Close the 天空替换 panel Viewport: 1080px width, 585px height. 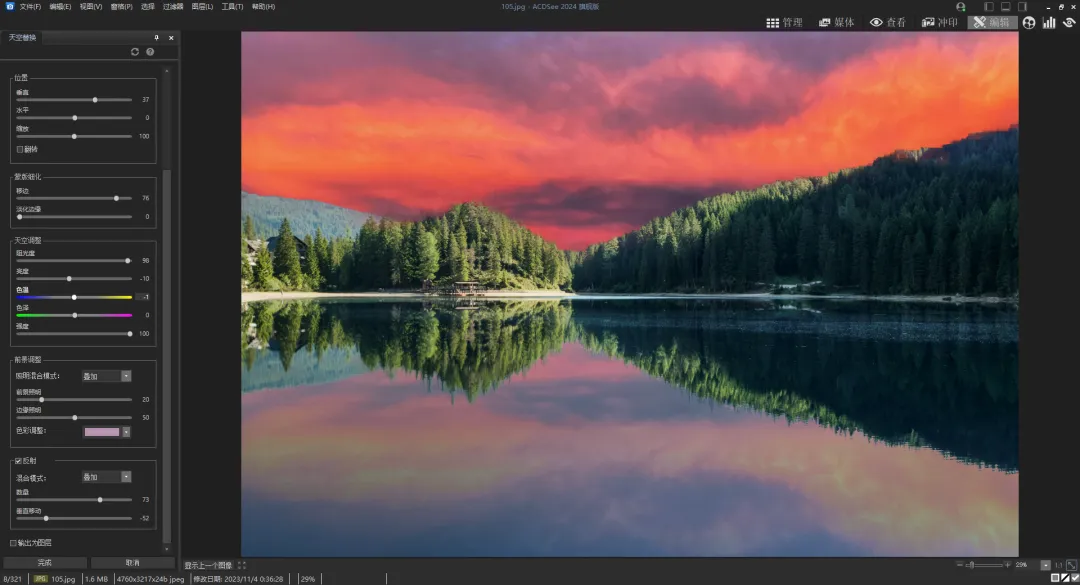click(171, 38)
